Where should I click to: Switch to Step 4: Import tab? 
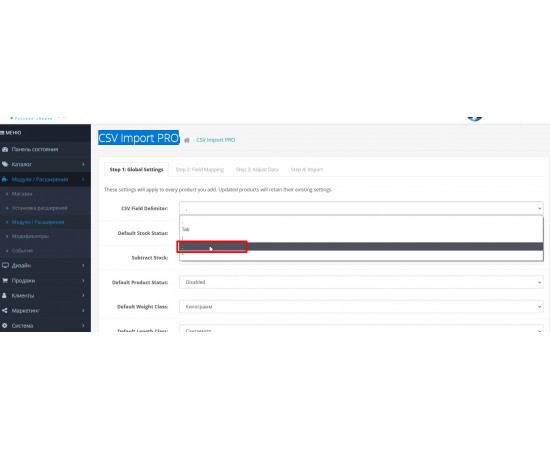point(307,170)
